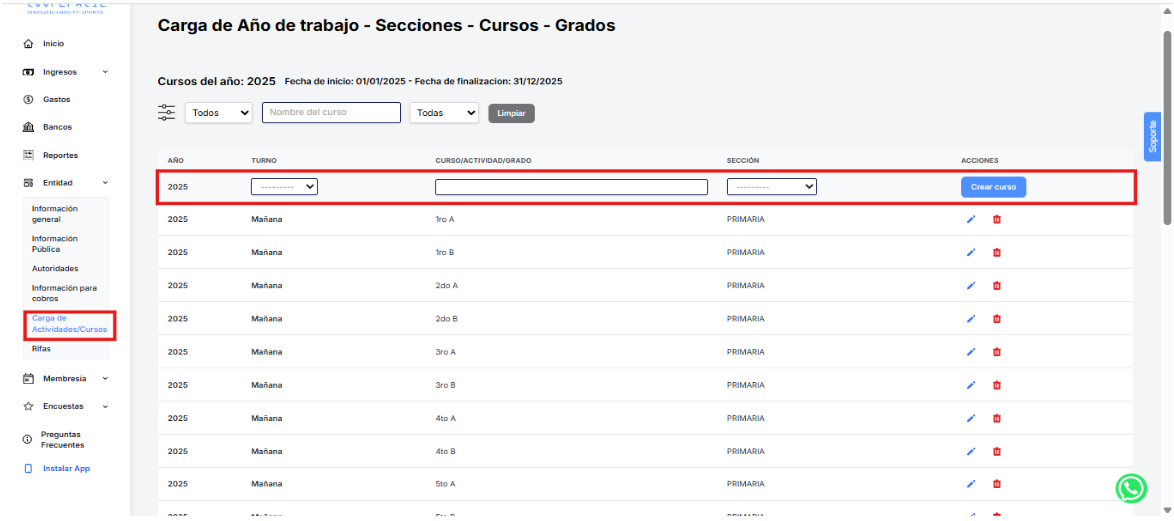Viewport: 1174px width, 521px height.
Task: Click the filter sliders icon
Action: point(167,113)
